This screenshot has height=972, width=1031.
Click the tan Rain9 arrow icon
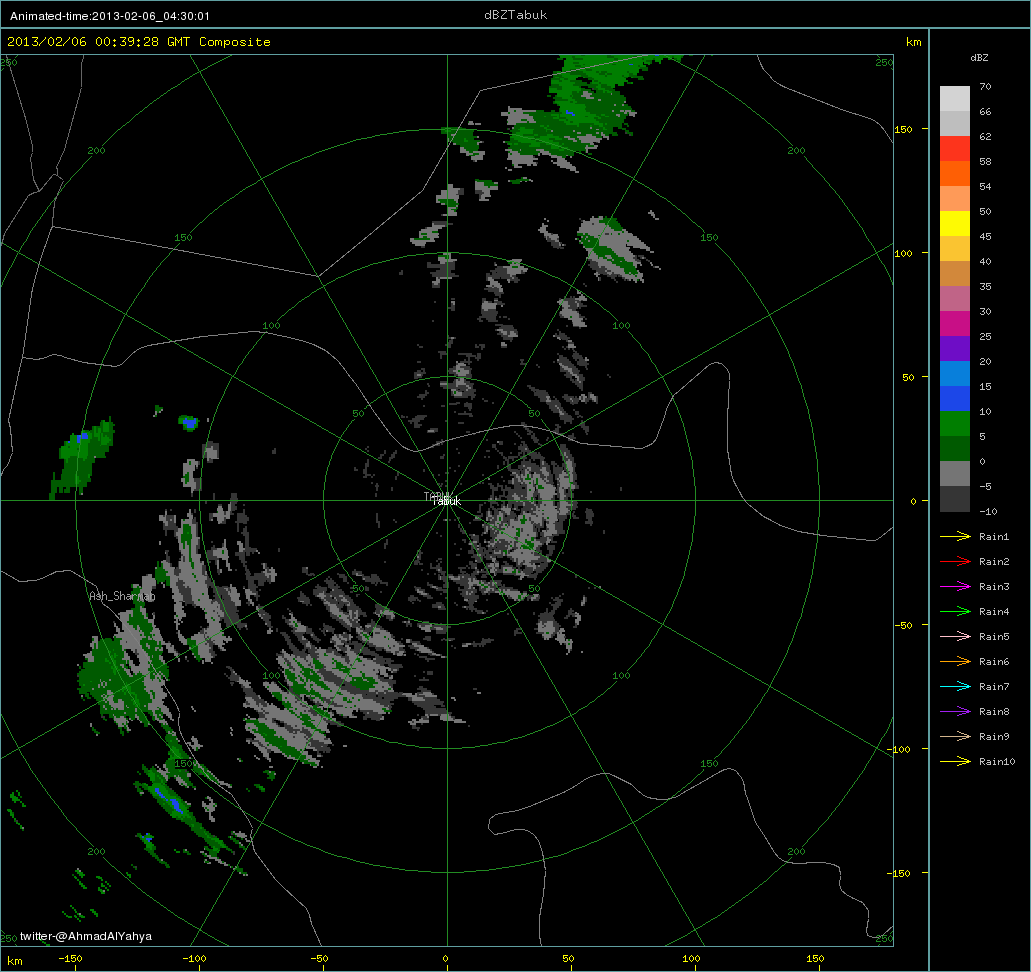(955, 737)
